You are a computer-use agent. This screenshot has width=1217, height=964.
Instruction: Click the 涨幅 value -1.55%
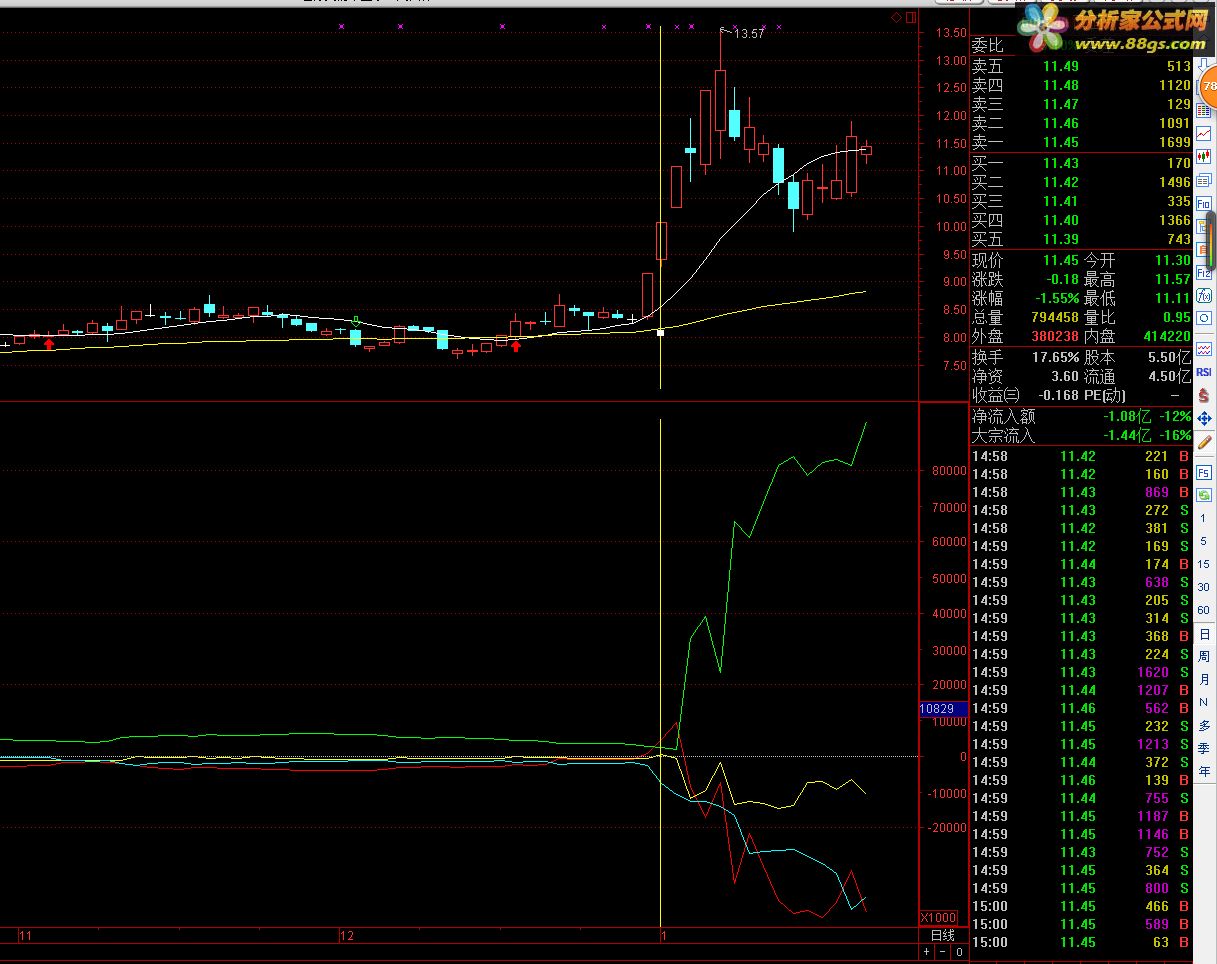(1056, 298)
